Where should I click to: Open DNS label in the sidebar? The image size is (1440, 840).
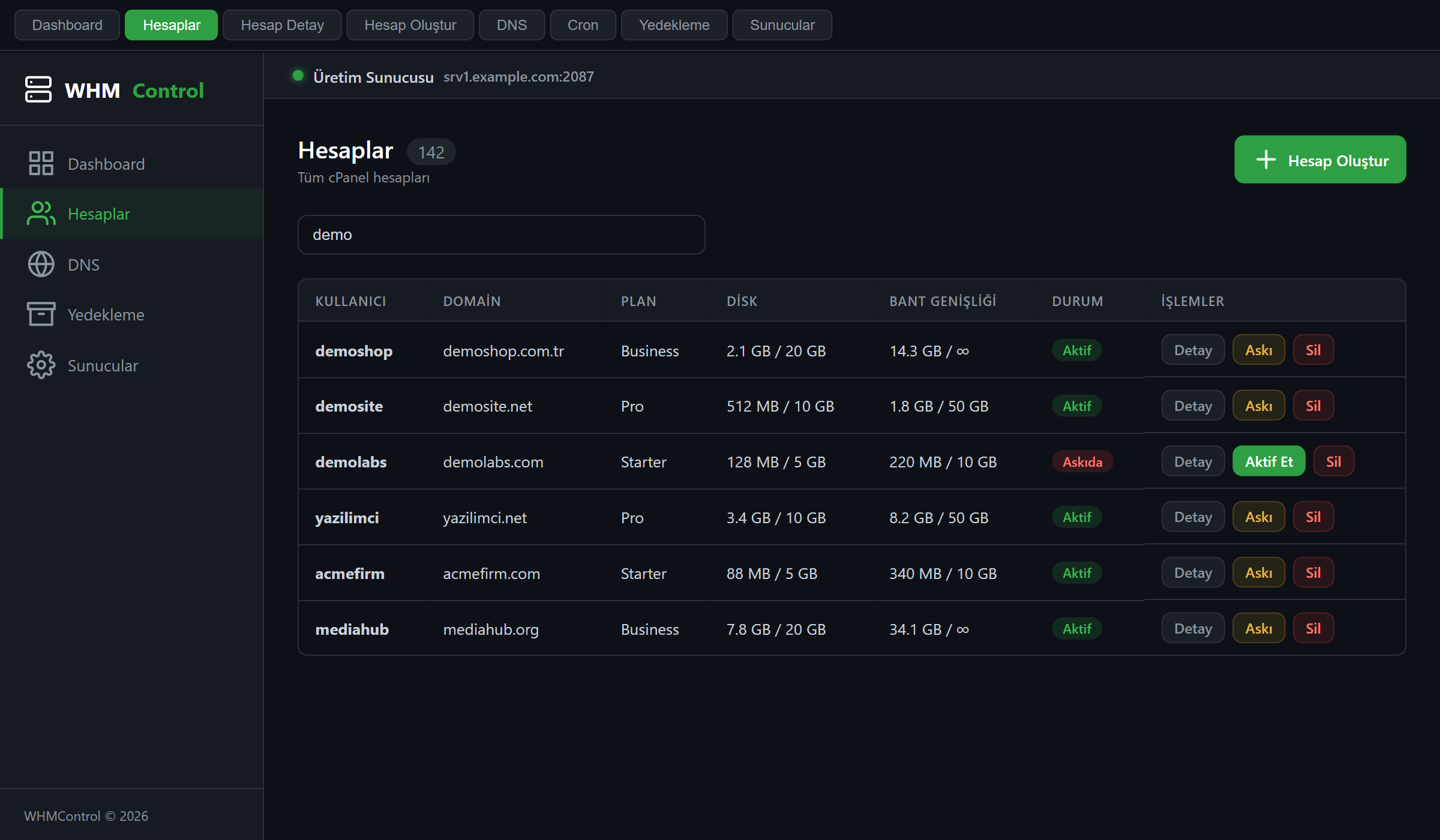click(x=83, y=265)
